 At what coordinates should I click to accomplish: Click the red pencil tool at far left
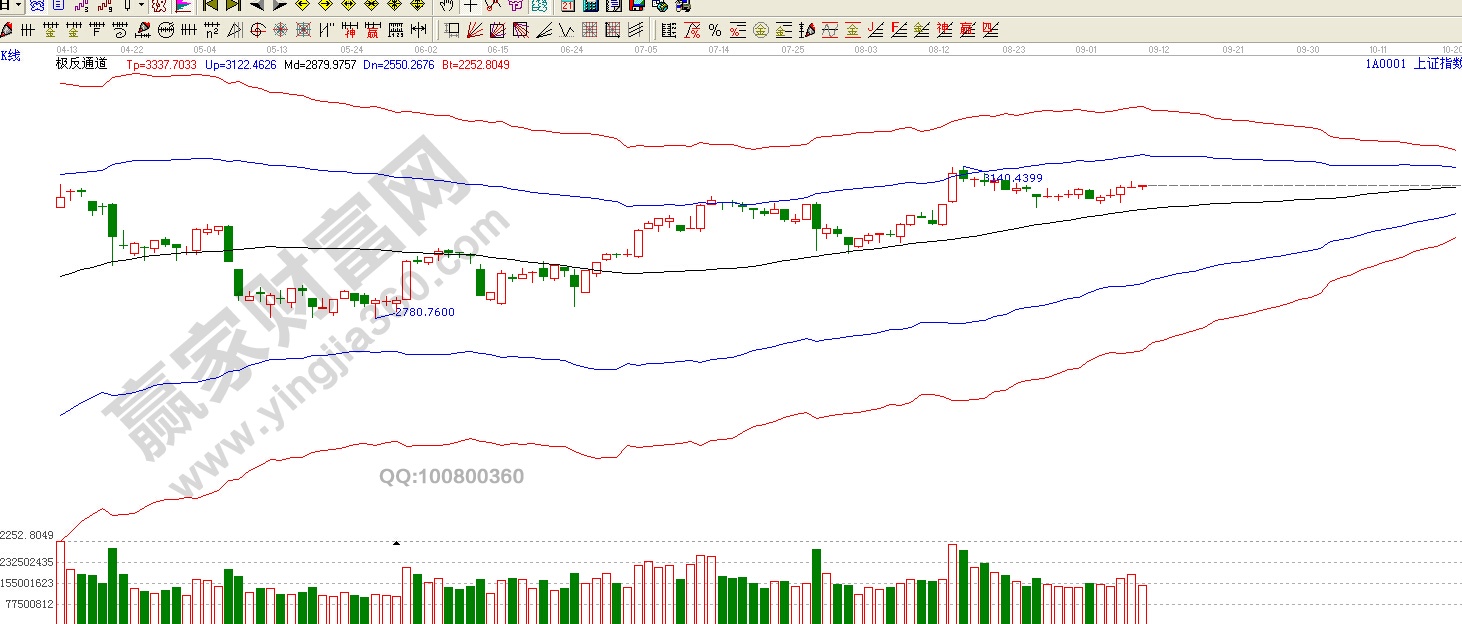click(x=6, y=30)
